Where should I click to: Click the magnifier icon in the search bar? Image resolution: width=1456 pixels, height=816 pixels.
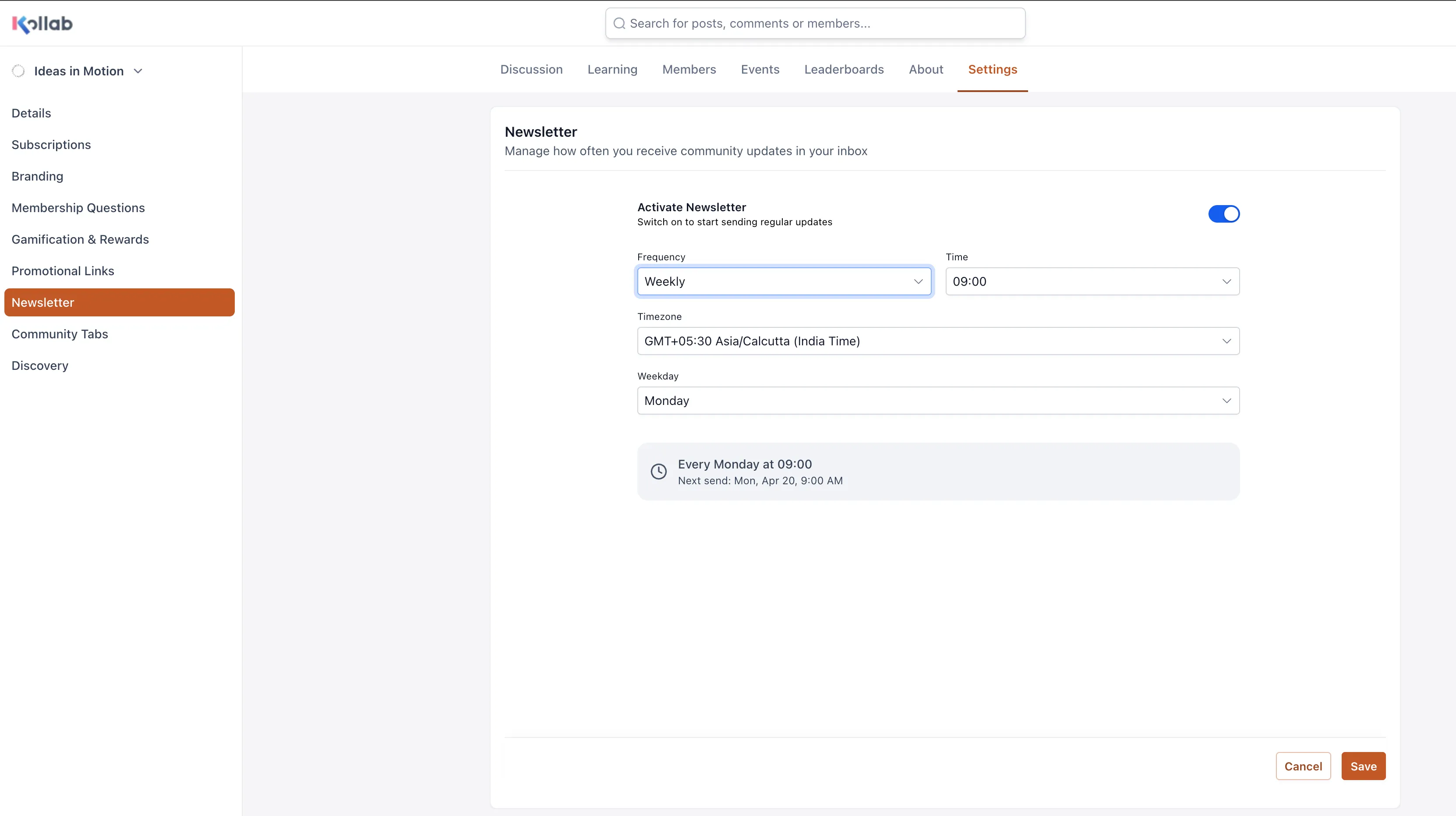(x=619, y=23)
